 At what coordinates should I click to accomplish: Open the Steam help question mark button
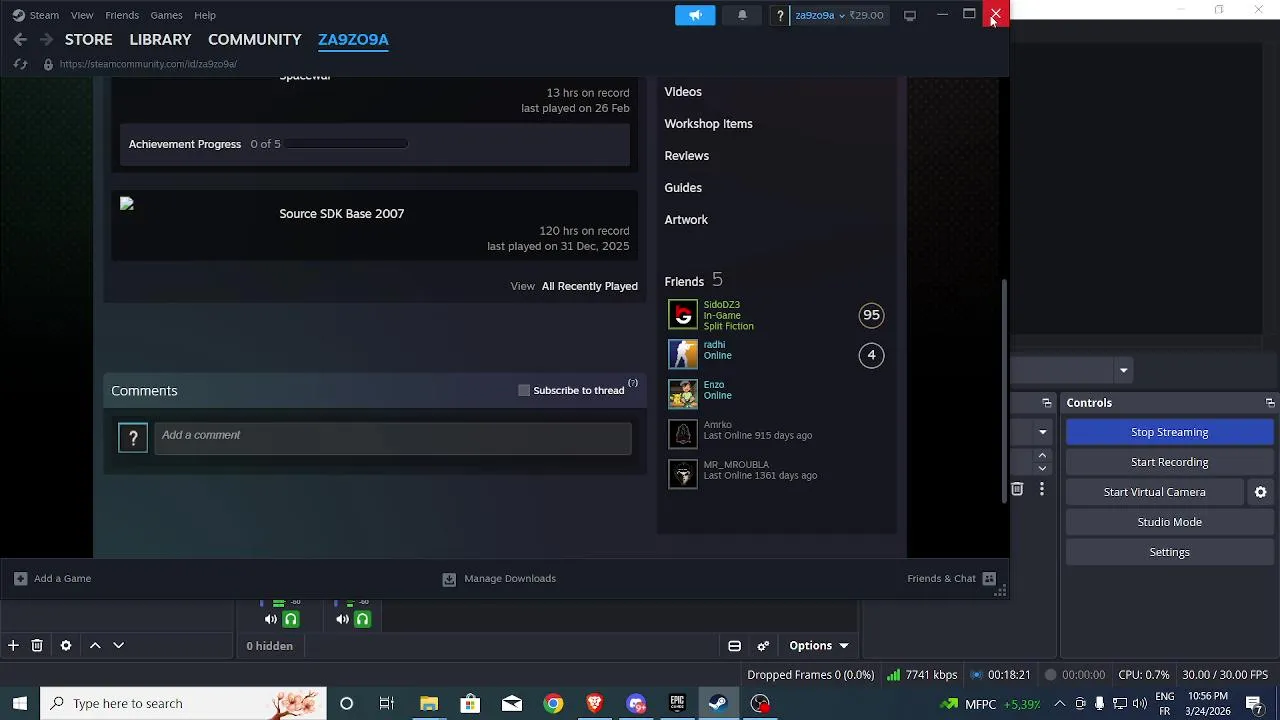click(780, 15)
